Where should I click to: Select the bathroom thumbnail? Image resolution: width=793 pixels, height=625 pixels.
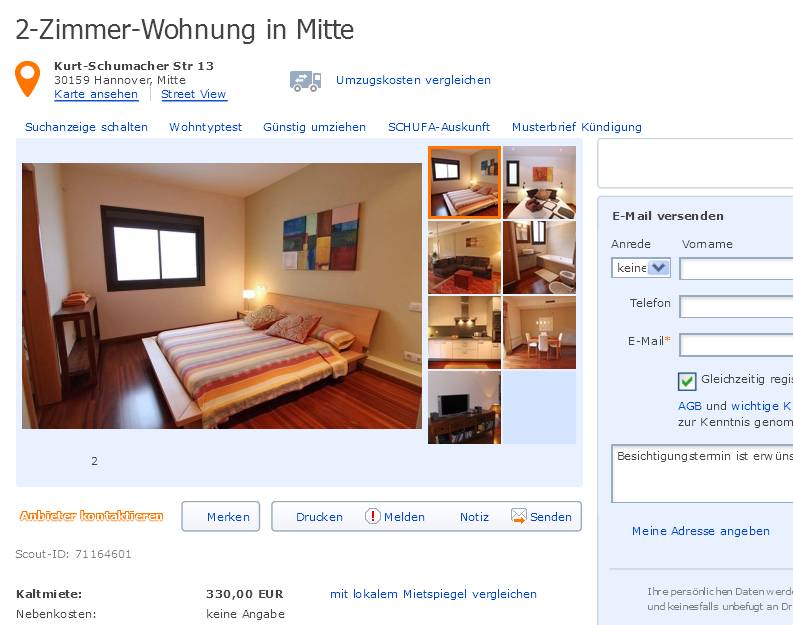coord(539,257)
